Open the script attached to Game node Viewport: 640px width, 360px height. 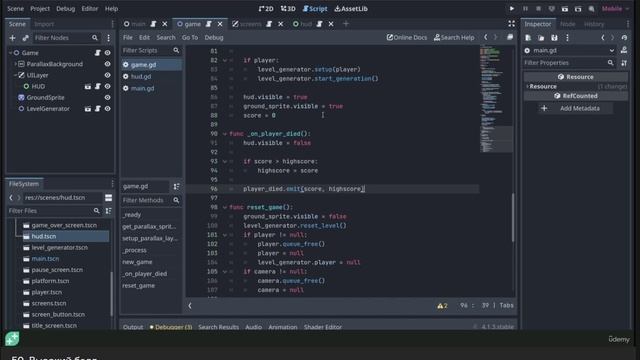(98, 53)
